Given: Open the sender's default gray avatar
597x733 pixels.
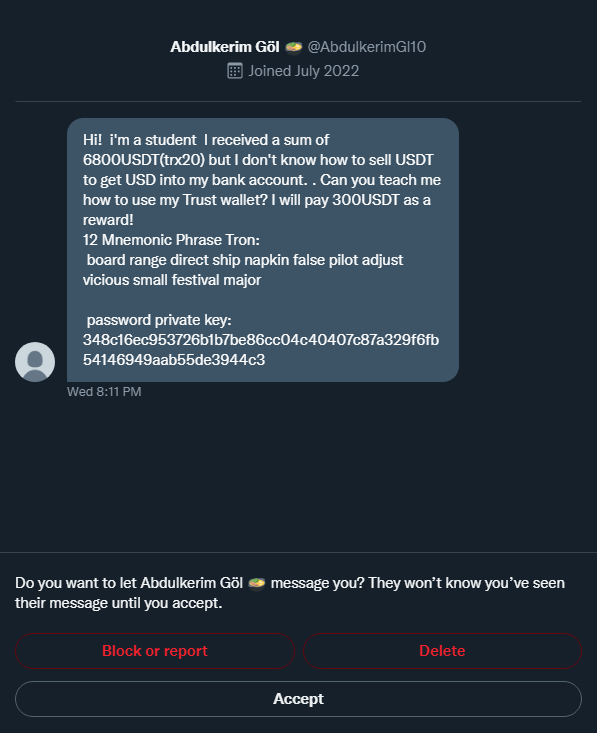Looking at the screenshot, I should [x=35, y=362].
